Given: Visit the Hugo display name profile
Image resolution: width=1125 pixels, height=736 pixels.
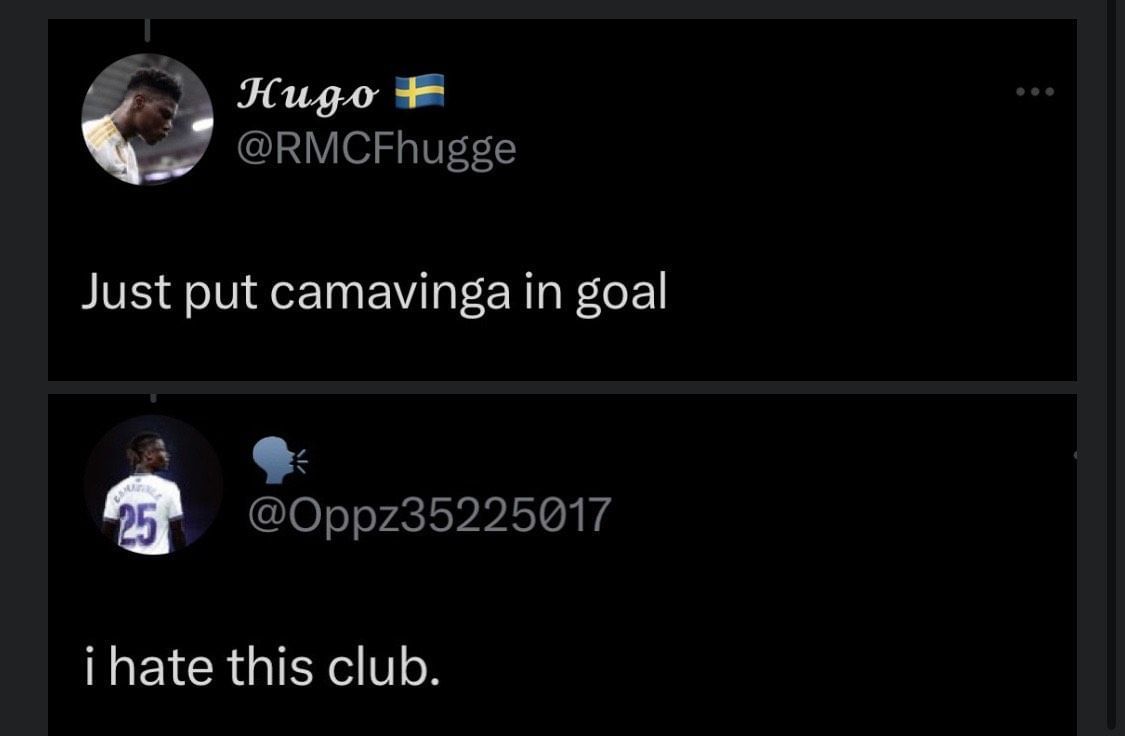Looking at the screenshot, I should (307, 95).
